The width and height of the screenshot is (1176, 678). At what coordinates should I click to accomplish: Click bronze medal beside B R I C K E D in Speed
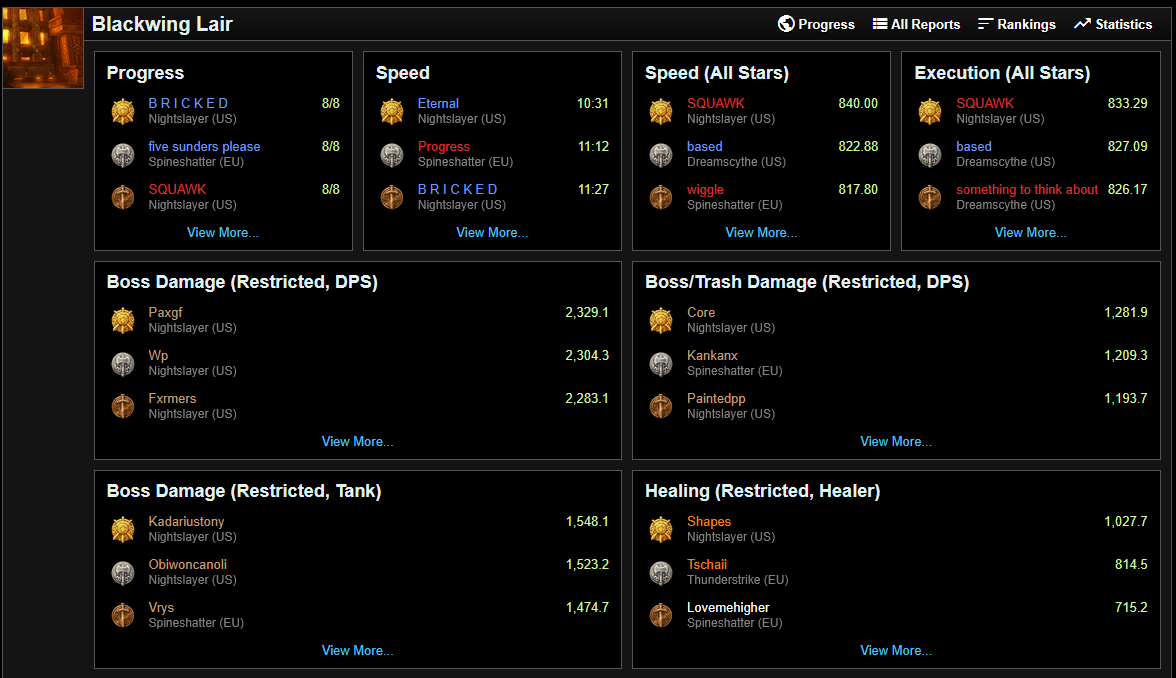(392, 197)
